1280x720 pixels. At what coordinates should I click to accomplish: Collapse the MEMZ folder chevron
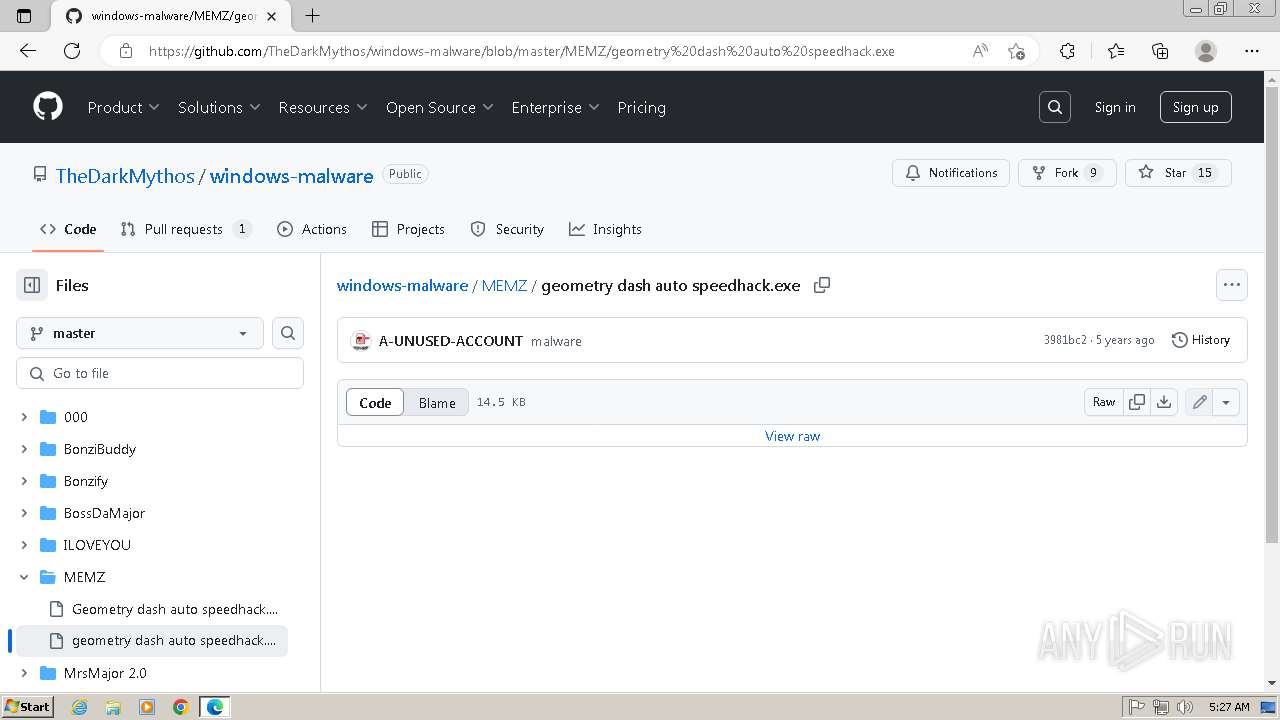[x=24, y=577]
